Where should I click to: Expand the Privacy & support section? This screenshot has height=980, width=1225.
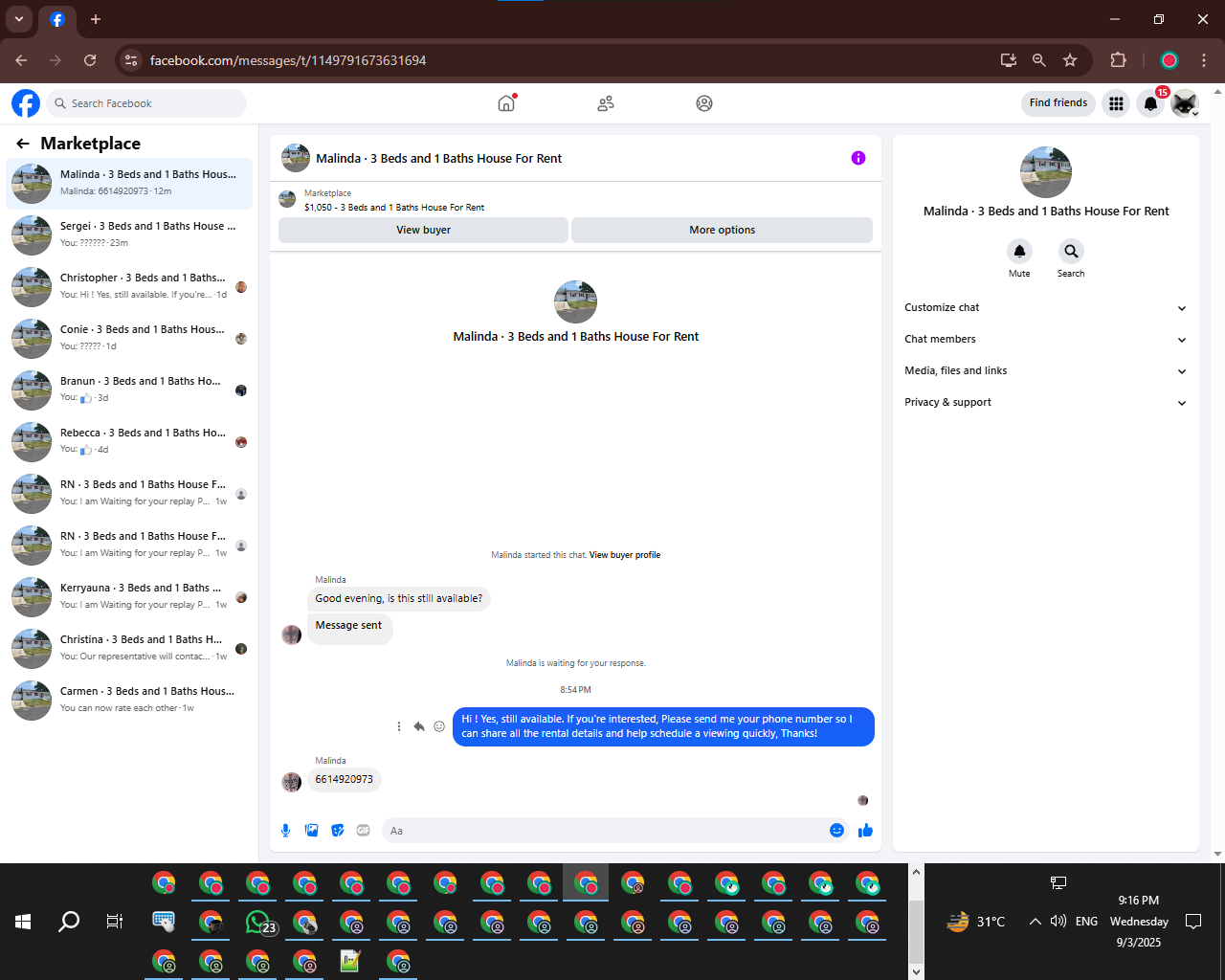[x=1046, y=402]
